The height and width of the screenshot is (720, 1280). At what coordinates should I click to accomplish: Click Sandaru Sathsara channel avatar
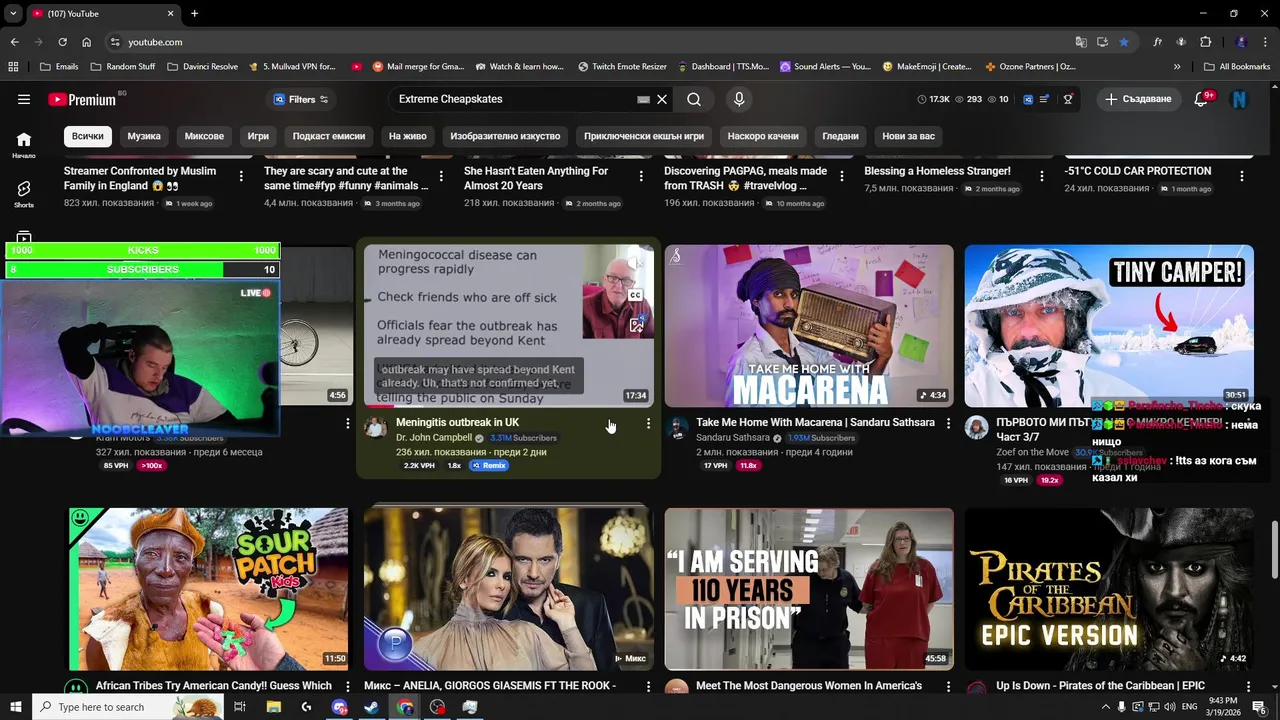click(x=676, y=428)
